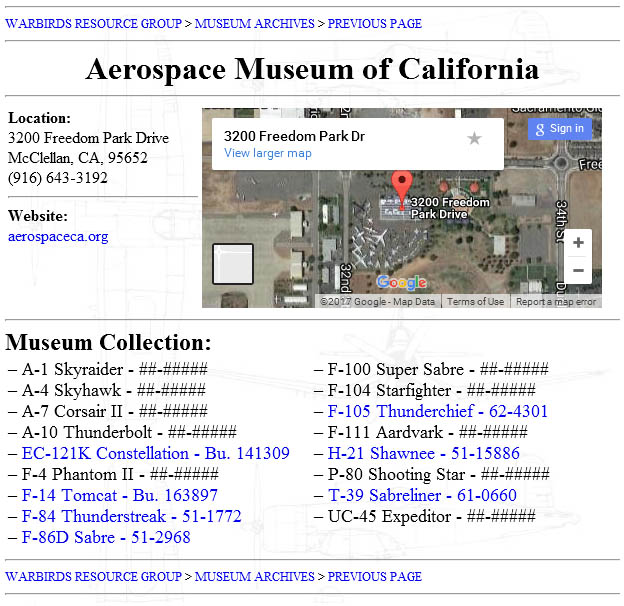Screen dimensions: 624x606
Task: Click the zoom out minus map button
Action: 577,271
